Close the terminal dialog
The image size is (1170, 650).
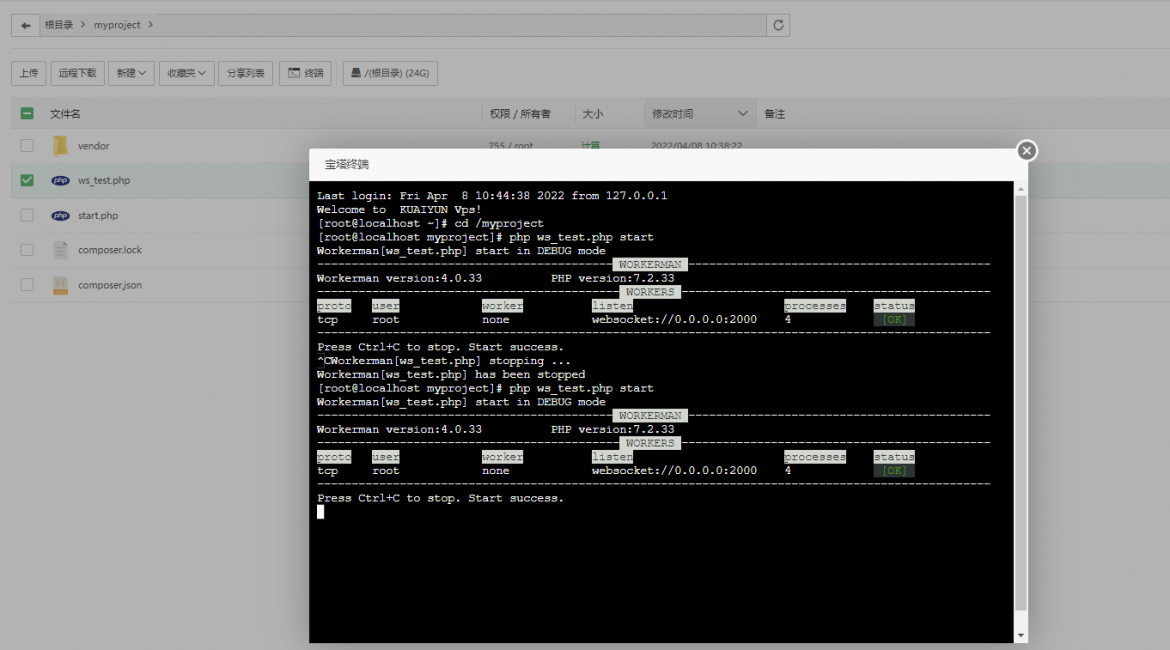coord(1027,151)
